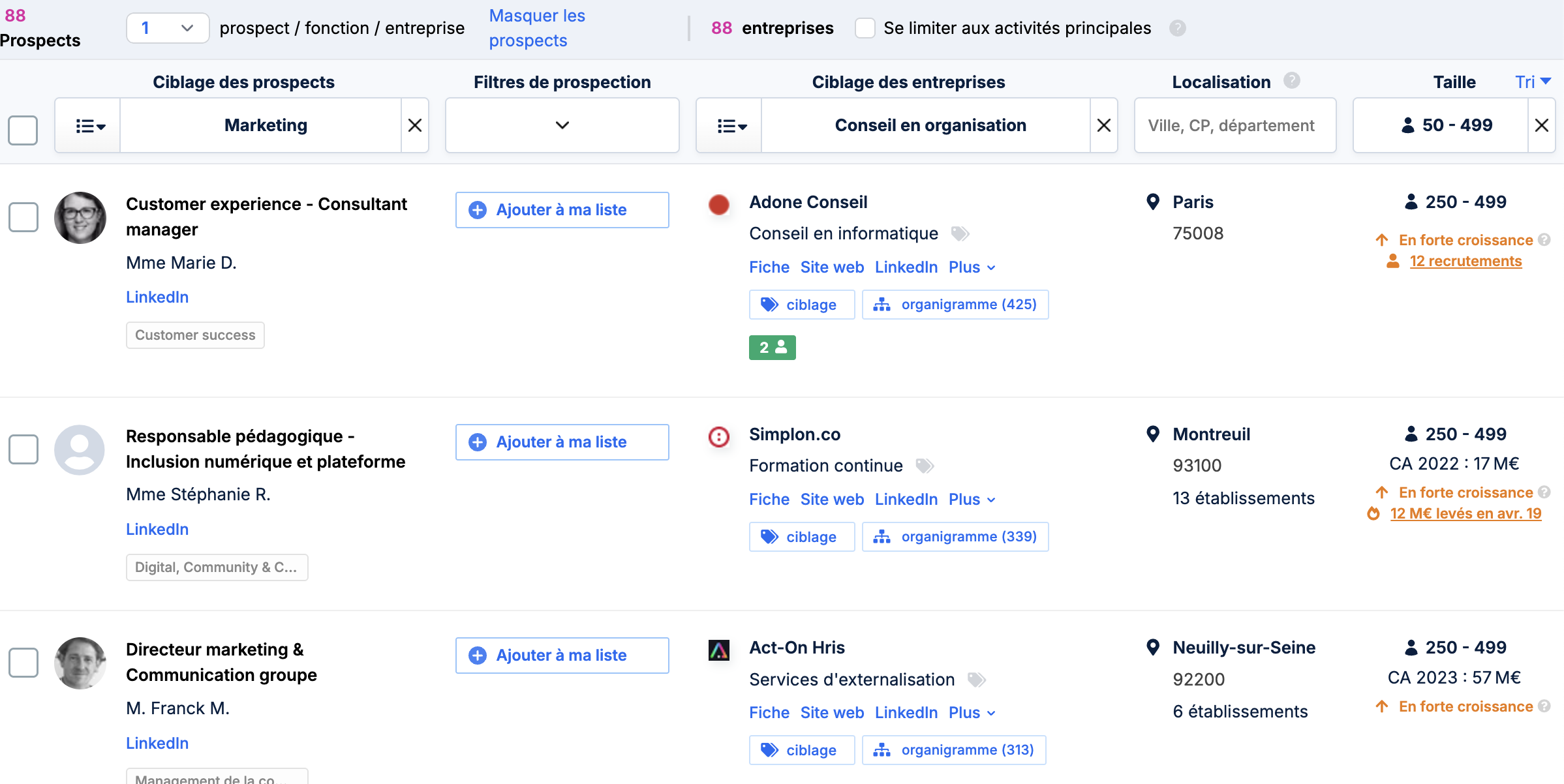Screen dimensions: 1564x784
Task: Open Marie D.'s LinkedIn profile
Action: pyautogui.click(x=157, y=297)
